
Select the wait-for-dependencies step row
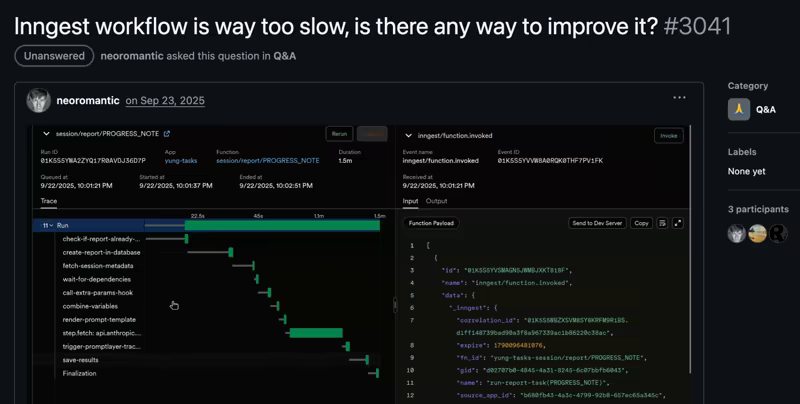[207, 279]
